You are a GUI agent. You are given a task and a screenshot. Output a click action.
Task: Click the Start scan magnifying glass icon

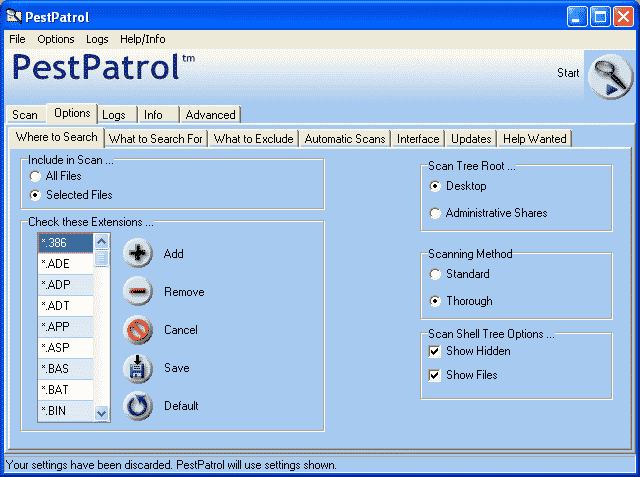coord(610,76)
